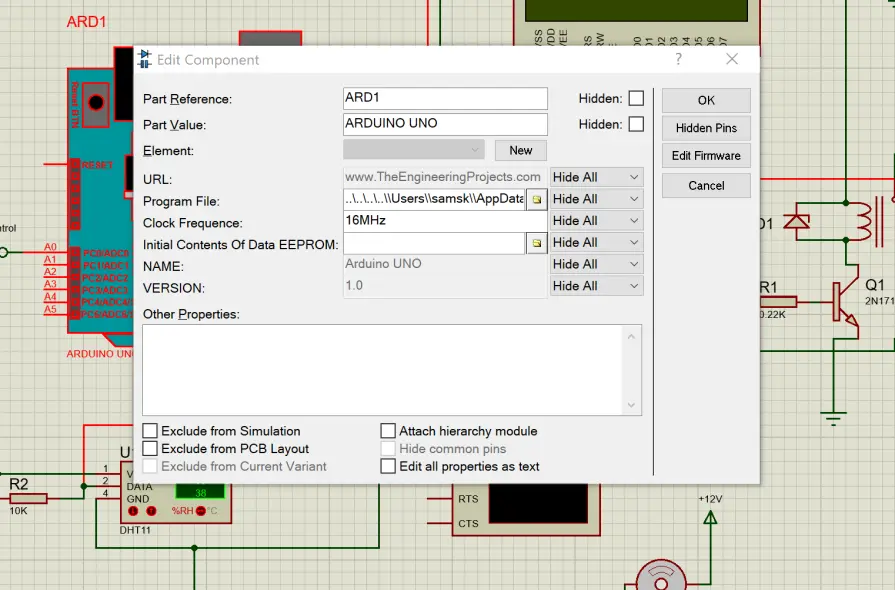Click the Program File path field
Image resolution: width=895 pixels, height=590 pixels.
tap(434, 199)
